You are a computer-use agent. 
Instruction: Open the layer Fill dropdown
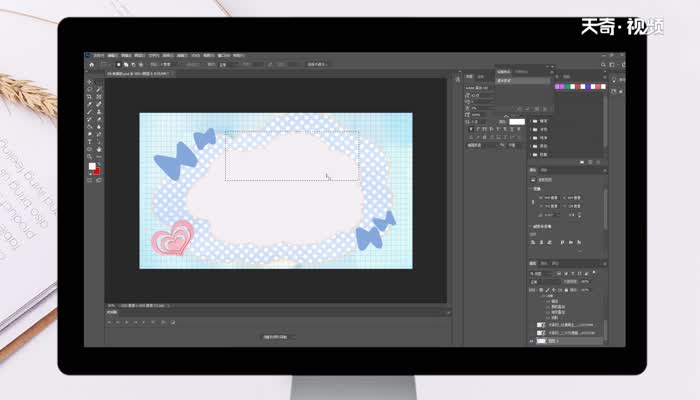tap(585, 290)
